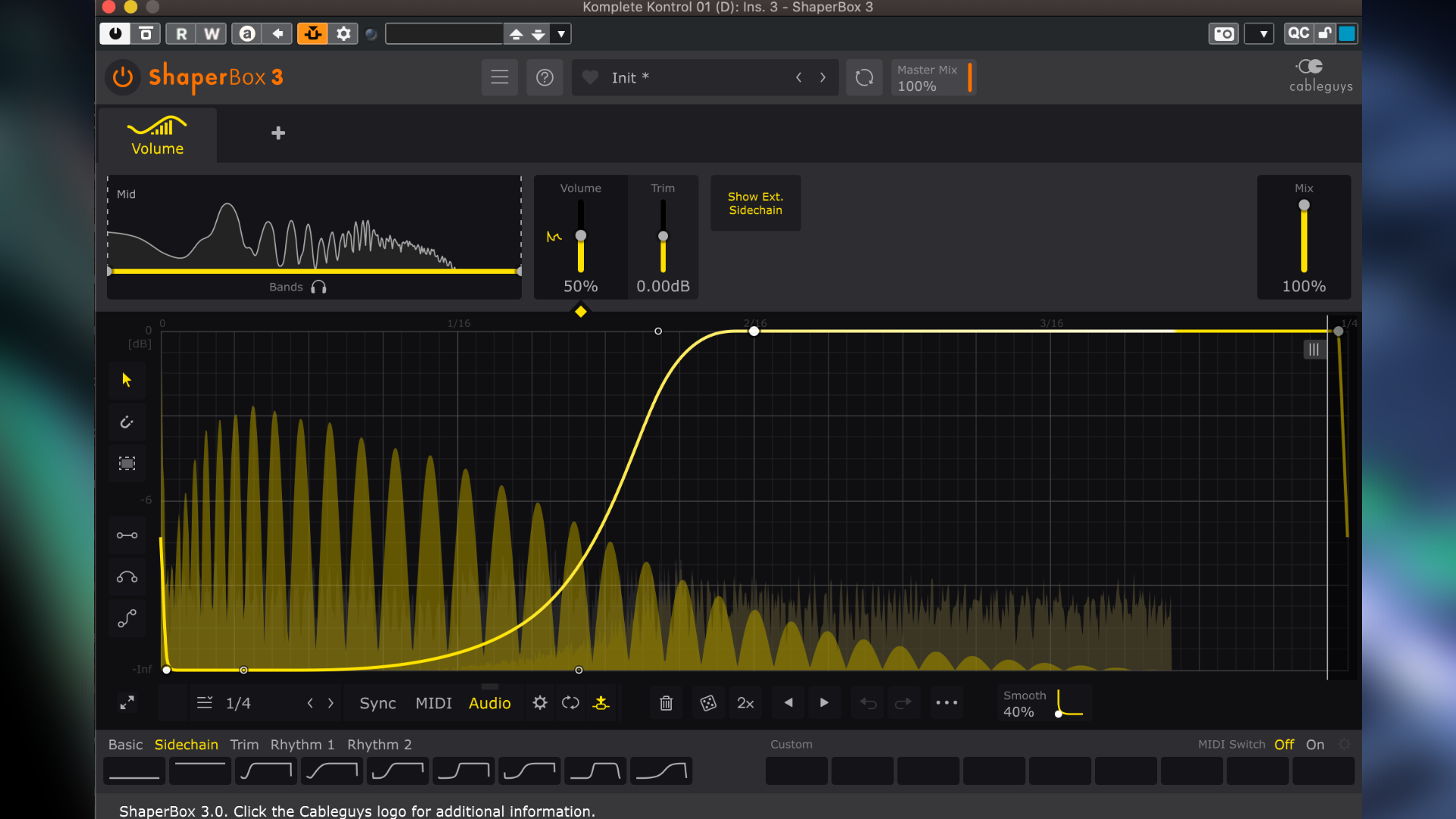Click the headphones band solo icon

click(x=318, y=287)
